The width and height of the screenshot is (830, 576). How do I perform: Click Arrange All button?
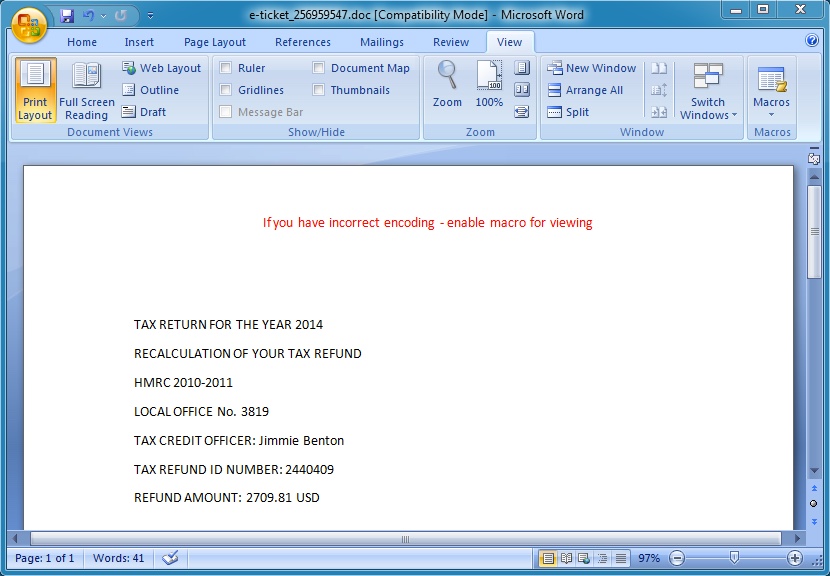585,90
